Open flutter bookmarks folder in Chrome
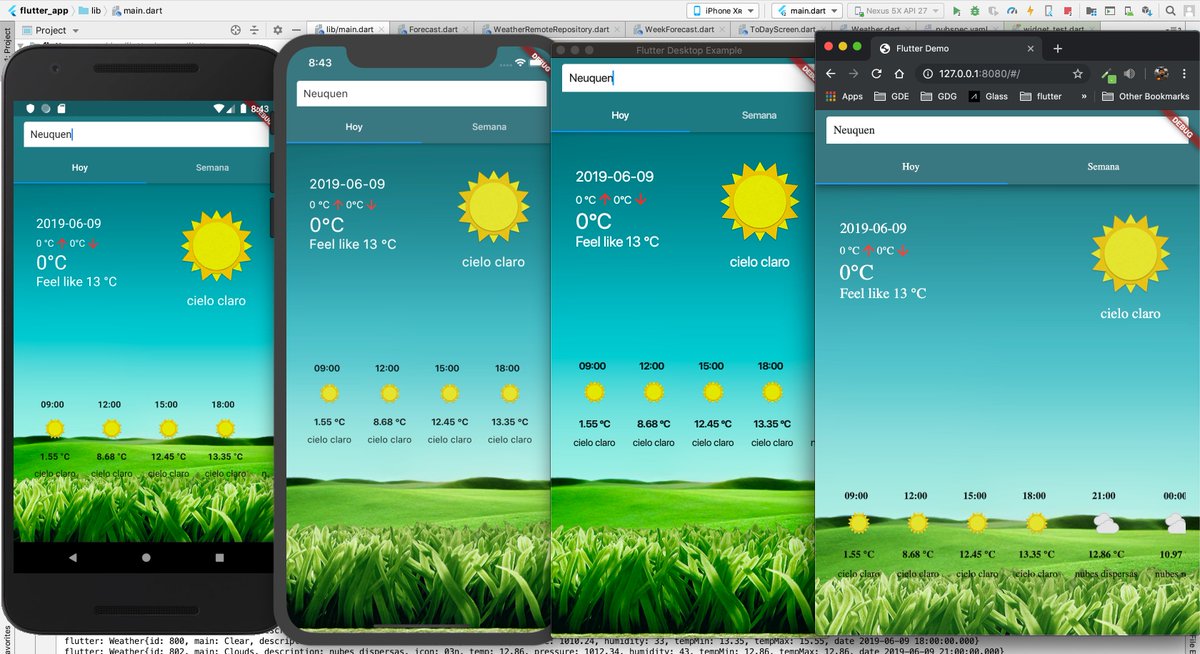Viewport: 1200px width, 654px height. [1040, 96]
